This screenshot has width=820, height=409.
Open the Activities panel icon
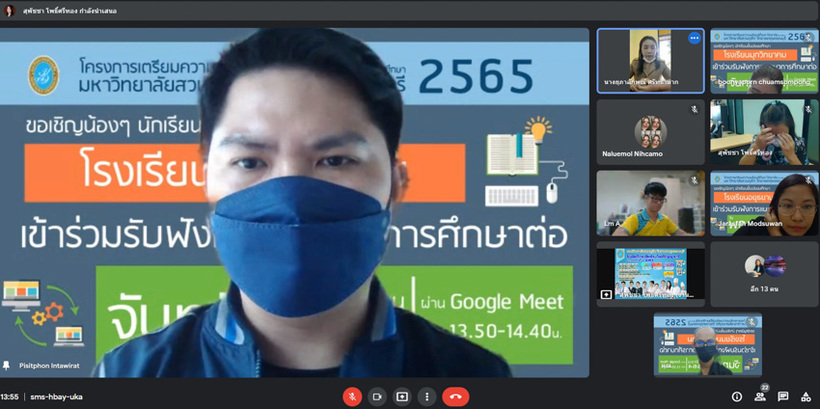point(806,397)
